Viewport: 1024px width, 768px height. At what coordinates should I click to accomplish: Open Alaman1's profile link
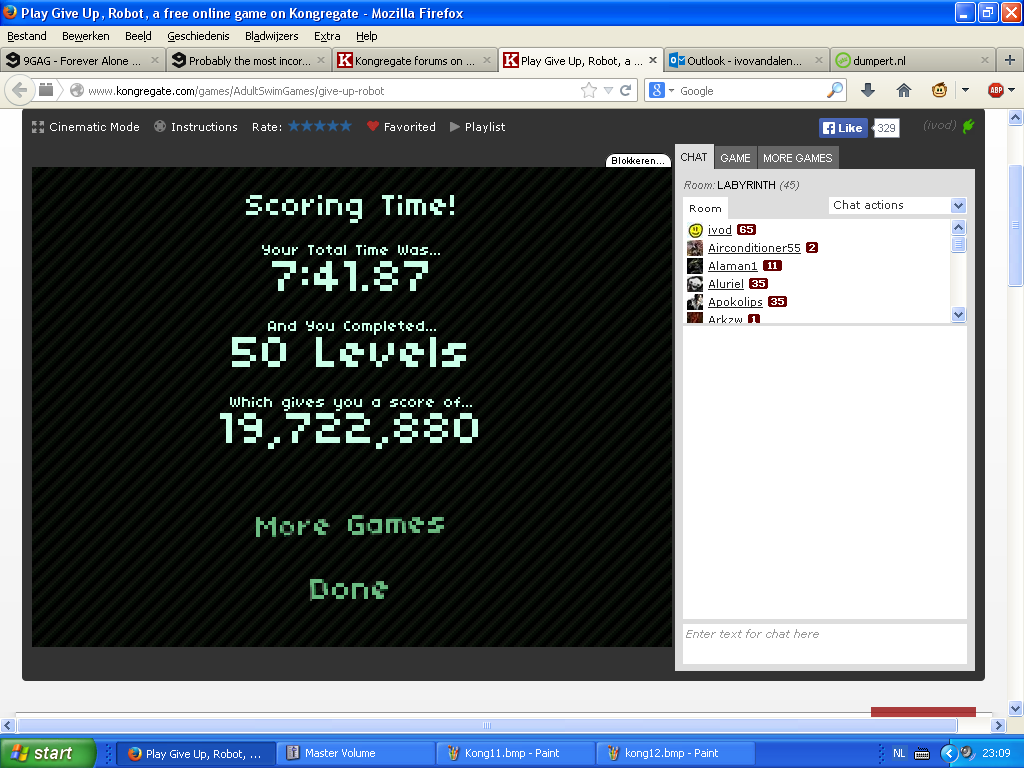pos(733,266)
